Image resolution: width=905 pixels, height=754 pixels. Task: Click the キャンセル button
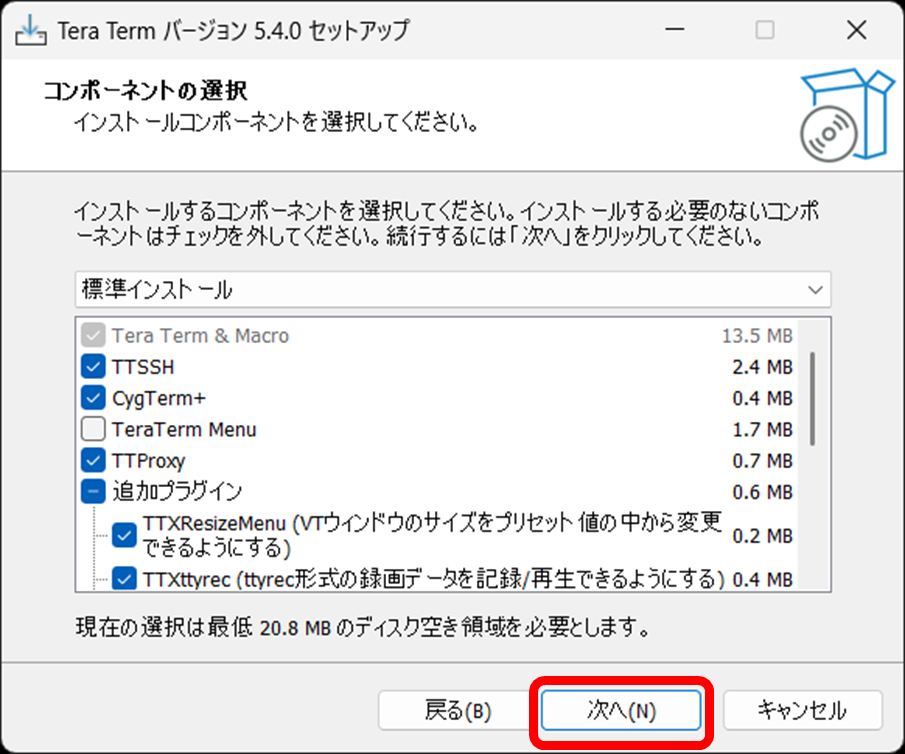pyautogui.click(x=802, y=711)
